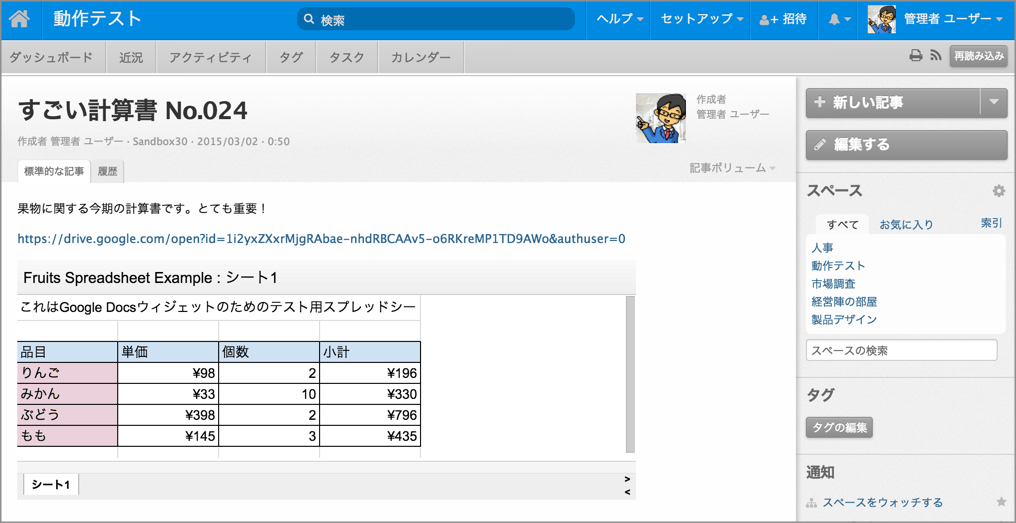Click the spreadsheet next-sheet arrow

(x=627, y=480)
